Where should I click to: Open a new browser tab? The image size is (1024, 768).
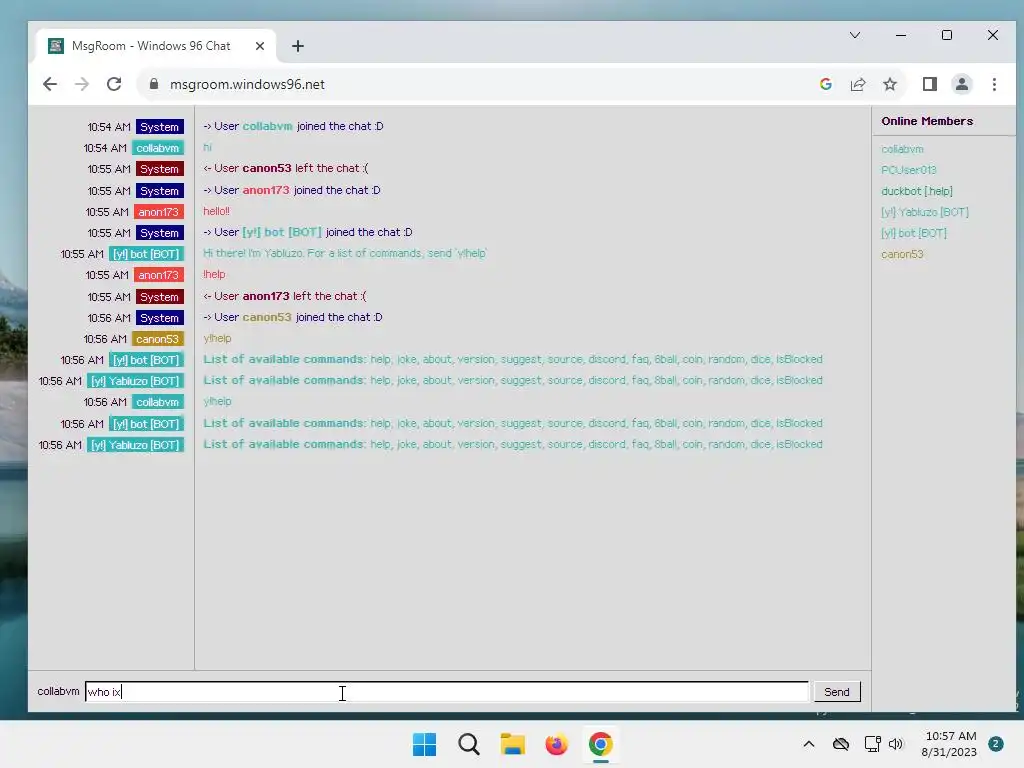(x=298, y=46)
